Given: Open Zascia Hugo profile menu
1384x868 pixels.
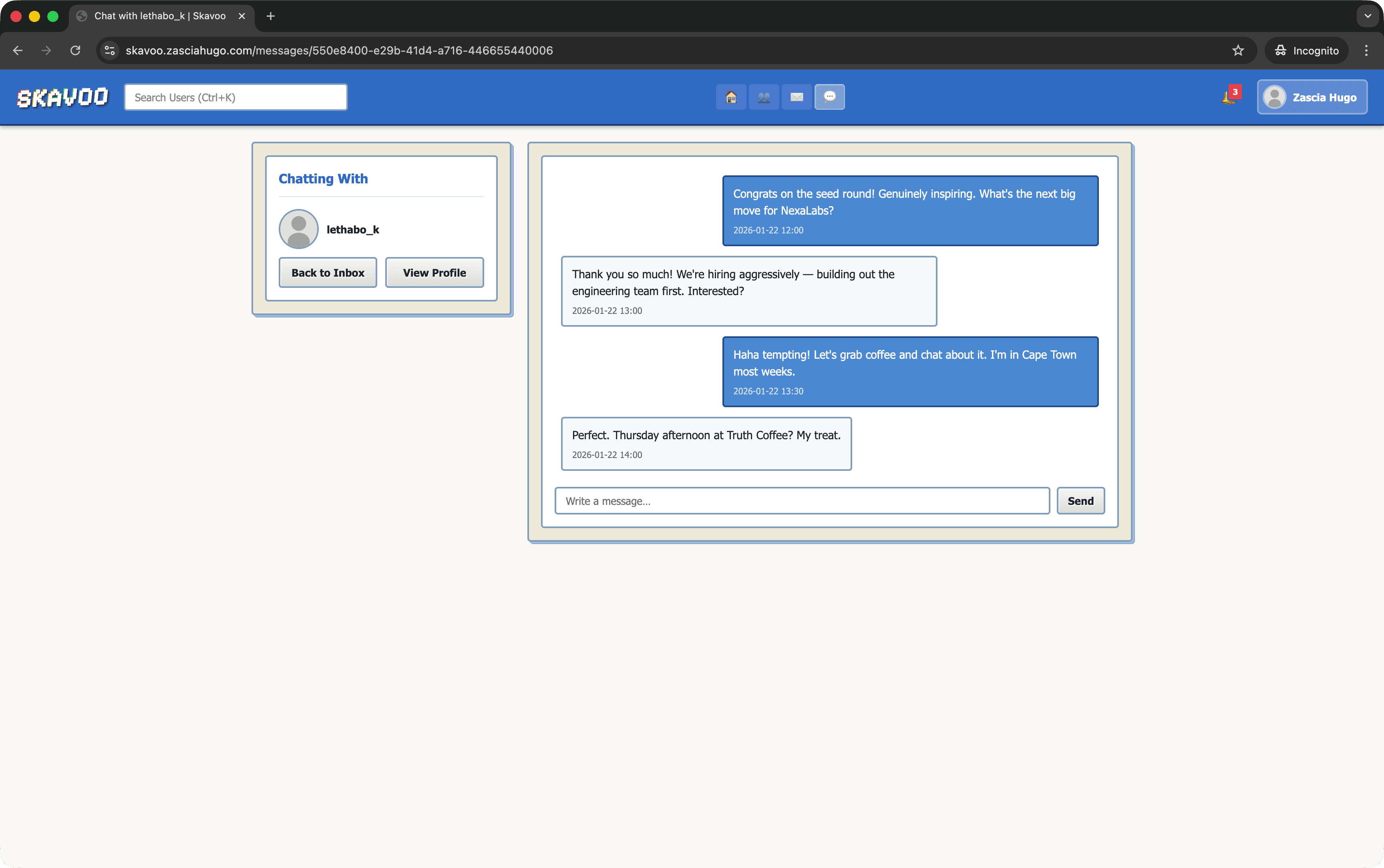Looking at the screenshot, I should click(x=1312, y=97).
